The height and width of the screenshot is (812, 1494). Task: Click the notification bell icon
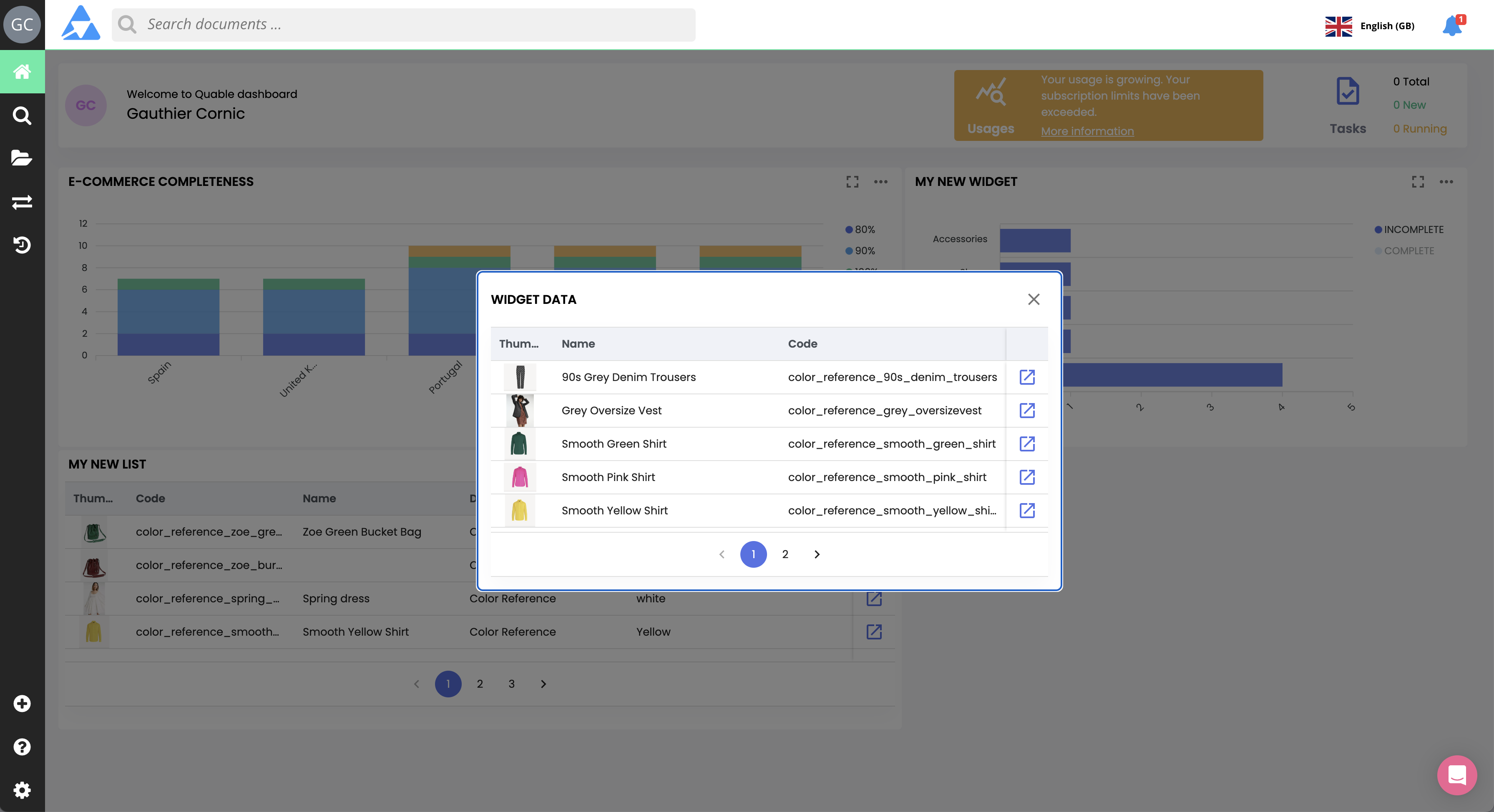(1452, 25)
